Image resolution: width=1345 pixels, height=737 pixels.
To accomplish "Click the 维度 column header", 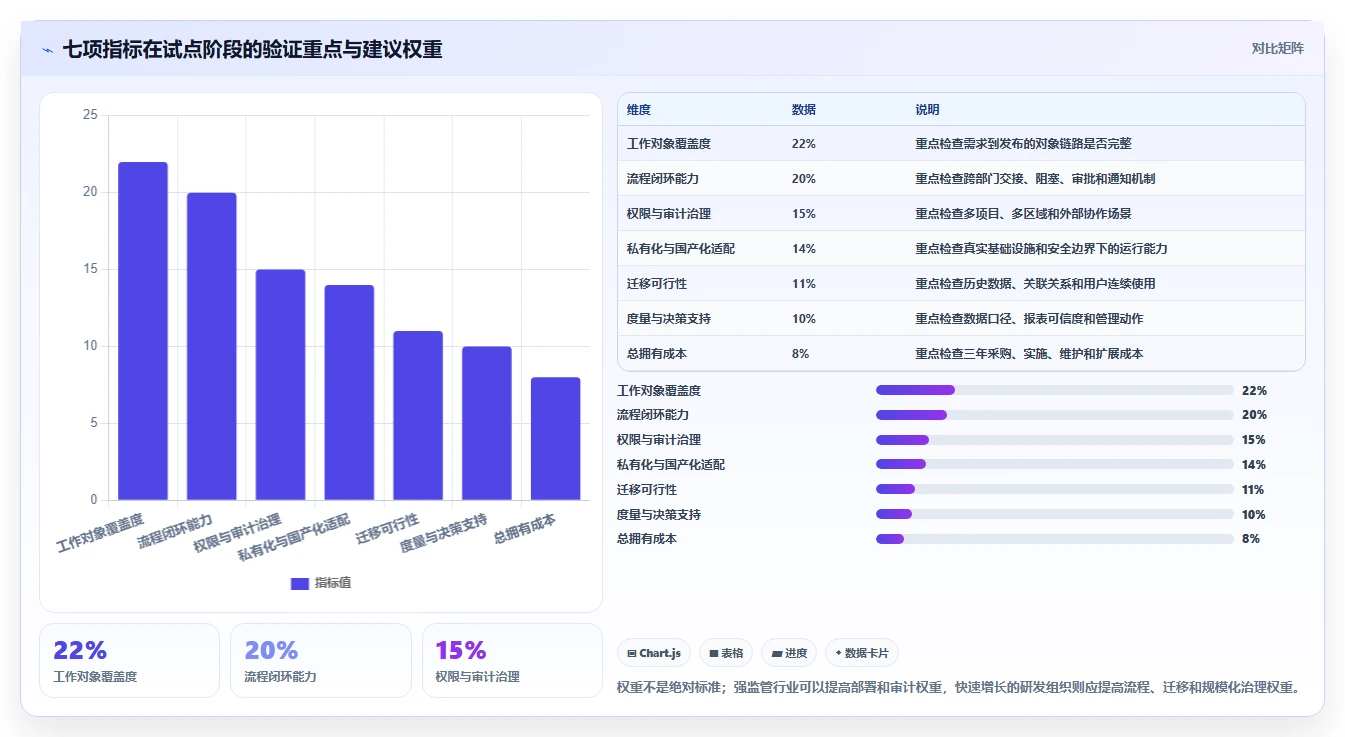I will [x=639, y=109].
